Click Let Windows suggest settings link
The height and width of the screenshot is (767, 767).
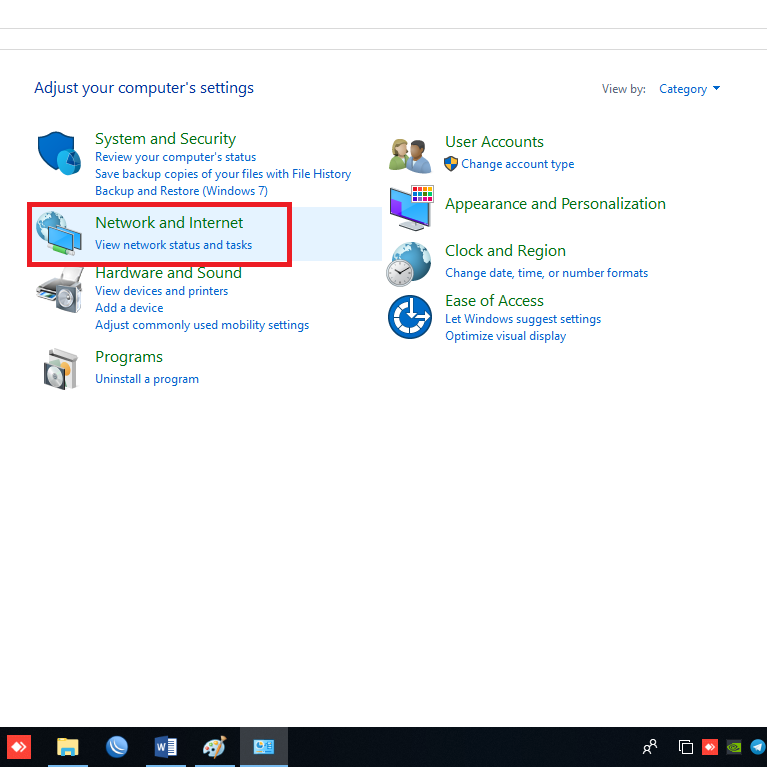pos(523,319)
